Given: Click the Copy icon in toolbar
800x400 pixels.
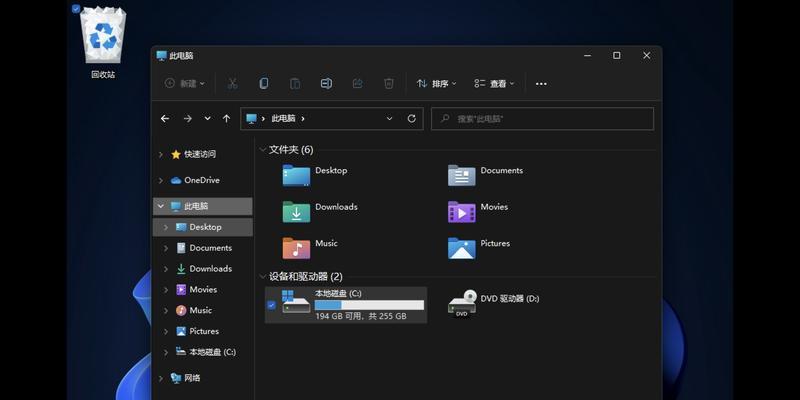Looking at the screenshot, I should tap(264, 83).
